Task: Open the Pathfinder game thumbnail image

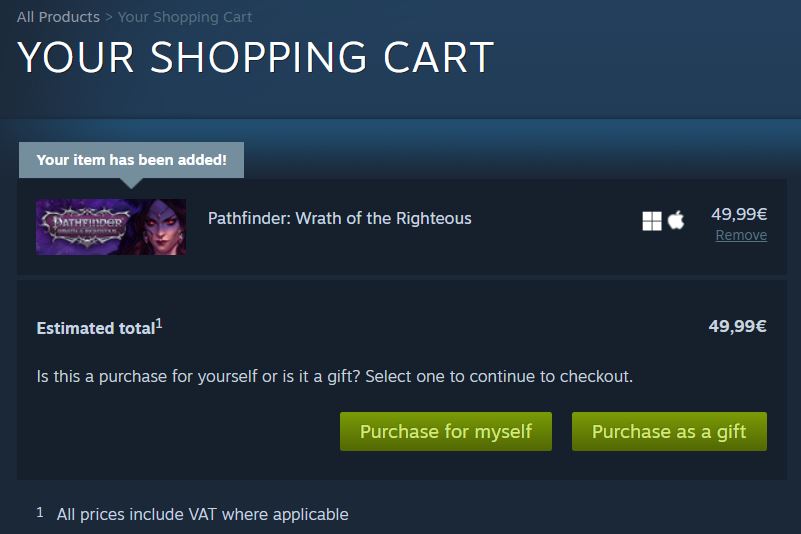Action: [111, 227]
